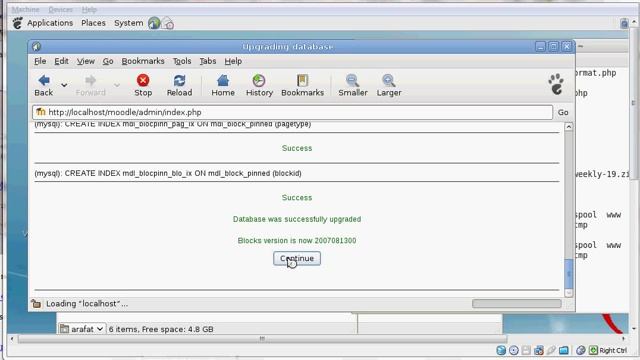
Task: Click VirtualBox mouse integration icon
Action: (580, 350)
